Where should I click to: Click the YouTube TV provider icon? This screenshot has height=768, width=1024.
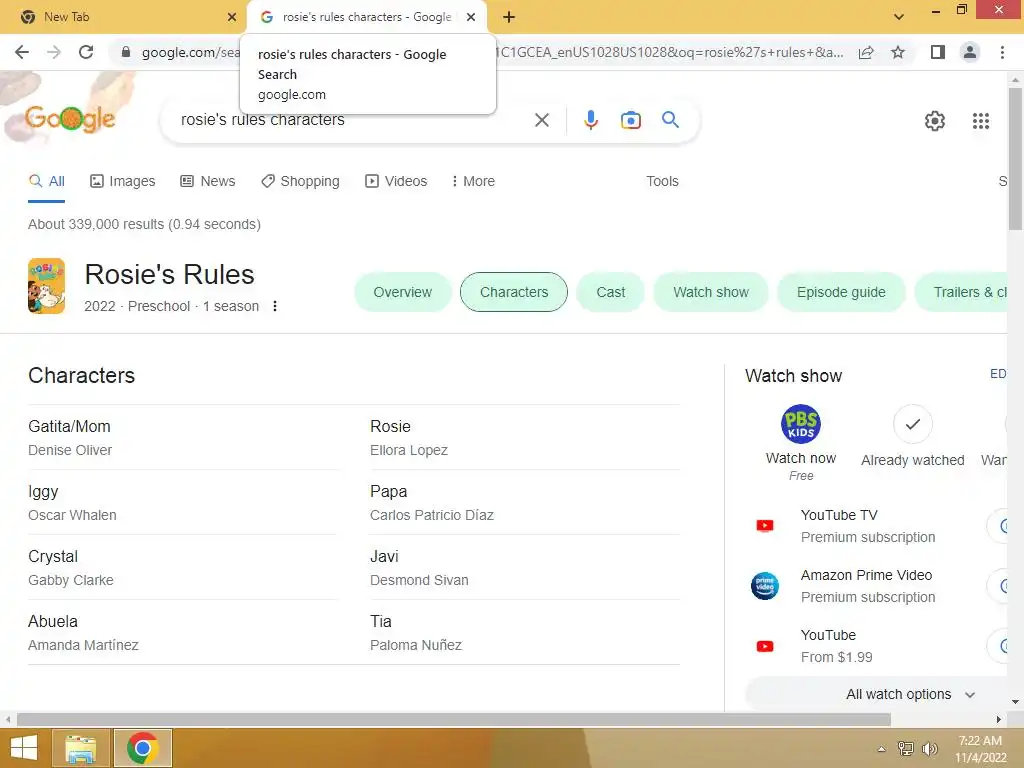(765, 526)
